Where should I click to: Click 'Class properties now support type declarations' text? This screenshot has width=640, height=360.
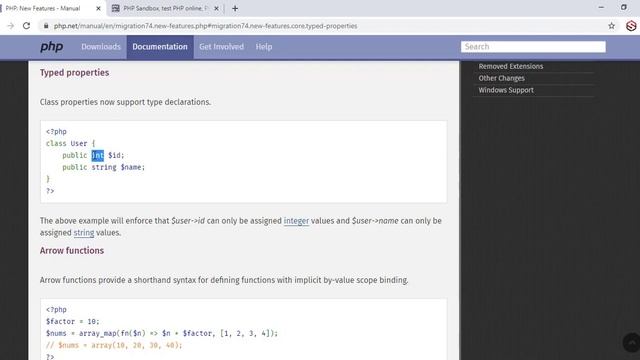tap(125, 102)
